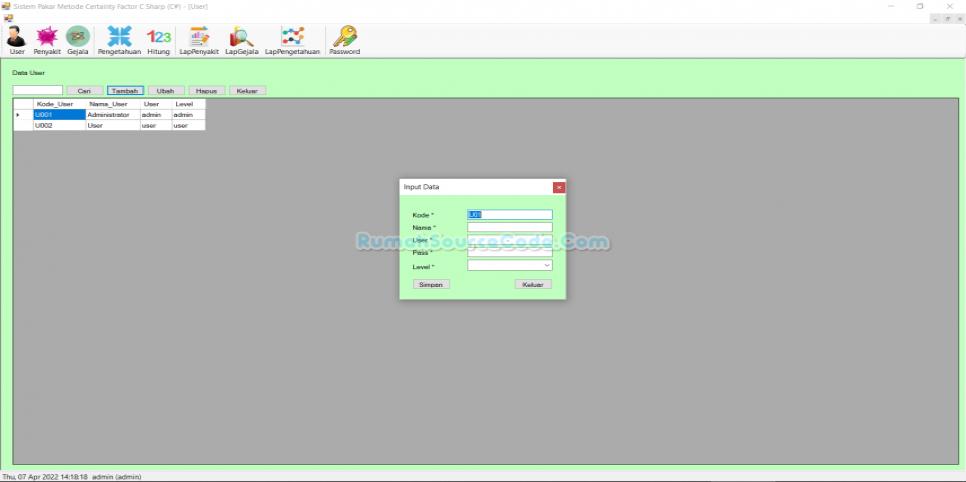Click the Level column header

tap(189, 104)
